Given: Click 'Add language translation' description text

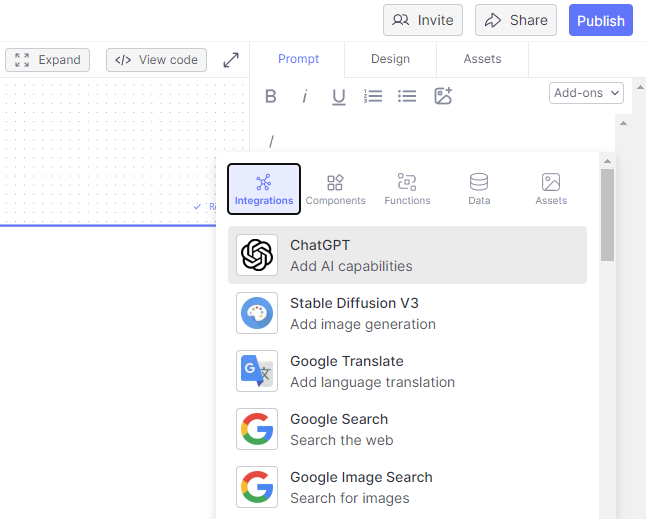Looking at the screenshot, I should pyautogui.click(x=372, y=383).
